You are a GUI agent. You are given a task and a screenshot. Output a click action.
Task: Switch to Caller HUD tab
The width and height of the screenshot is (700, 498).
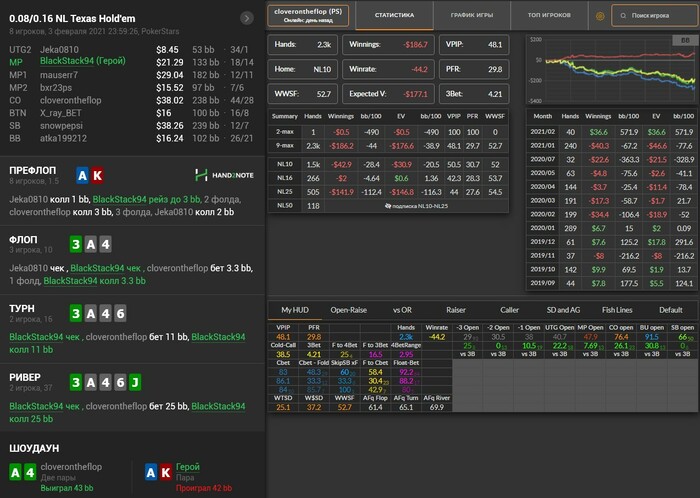509,310
